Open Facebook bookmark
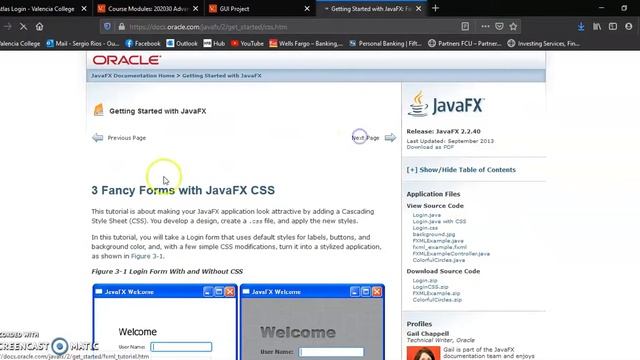 [143, 43]
